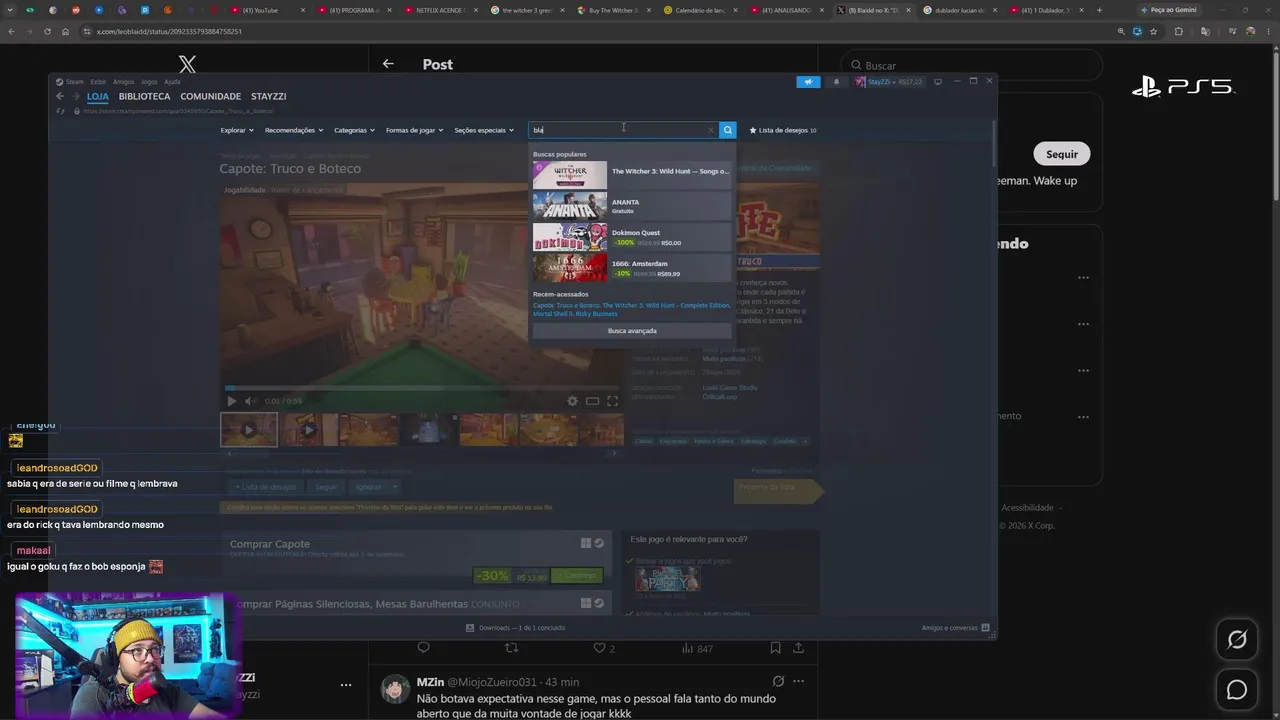Open the BIBLIOTECA tab in Steam
The width and height of the screenshot is (1280, 720).
[144, 96]
